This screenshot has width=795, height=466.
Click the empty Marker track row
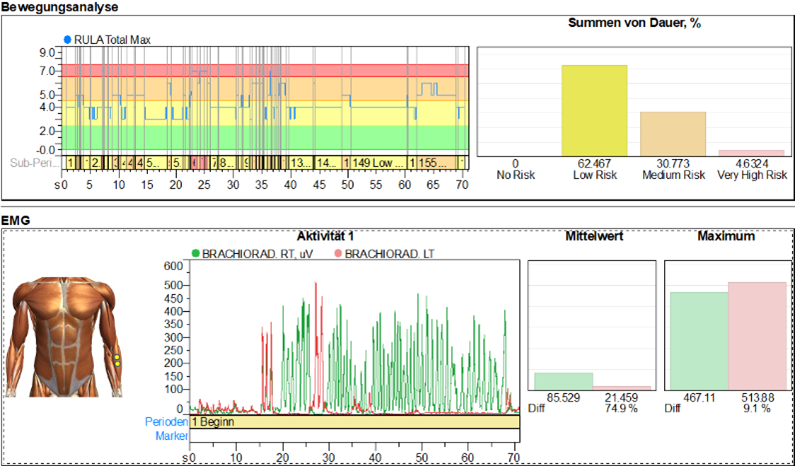click(x=354, y=435)
